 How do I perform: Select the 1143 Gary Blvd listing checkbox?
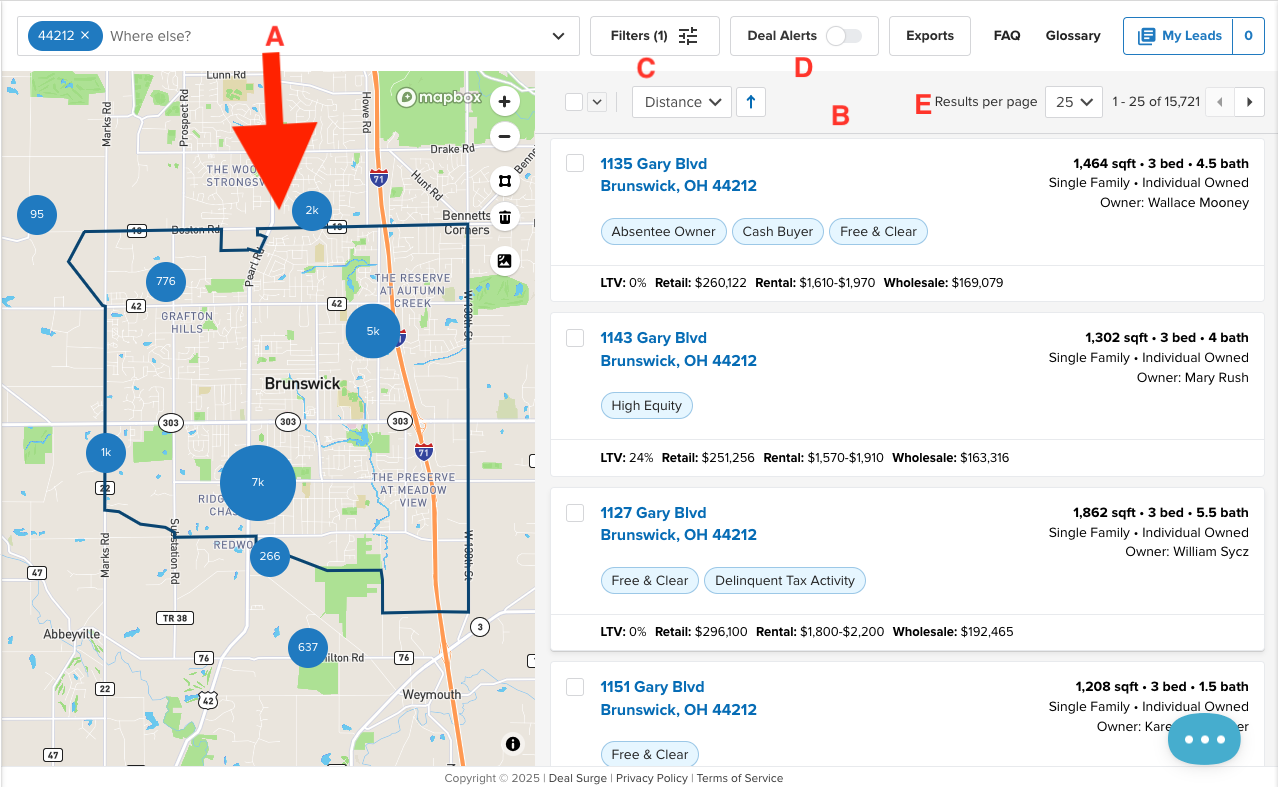575,338
